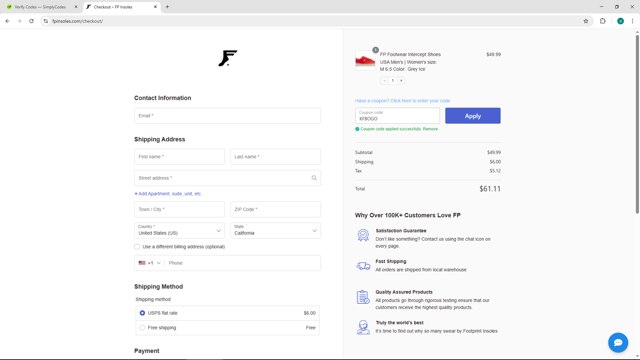The width and height of the screenshot is (640, 360).
Task: Remove the applied coupon code
Action: (430, 129)
